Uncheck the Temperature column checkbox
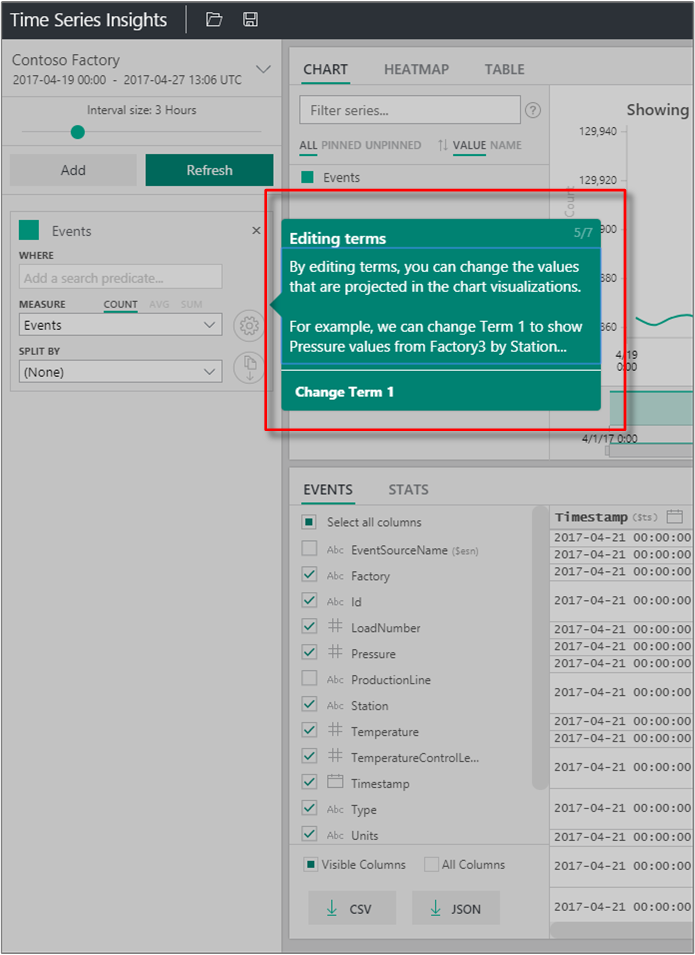This screenshot has width=695, height=955. point(309,730)
